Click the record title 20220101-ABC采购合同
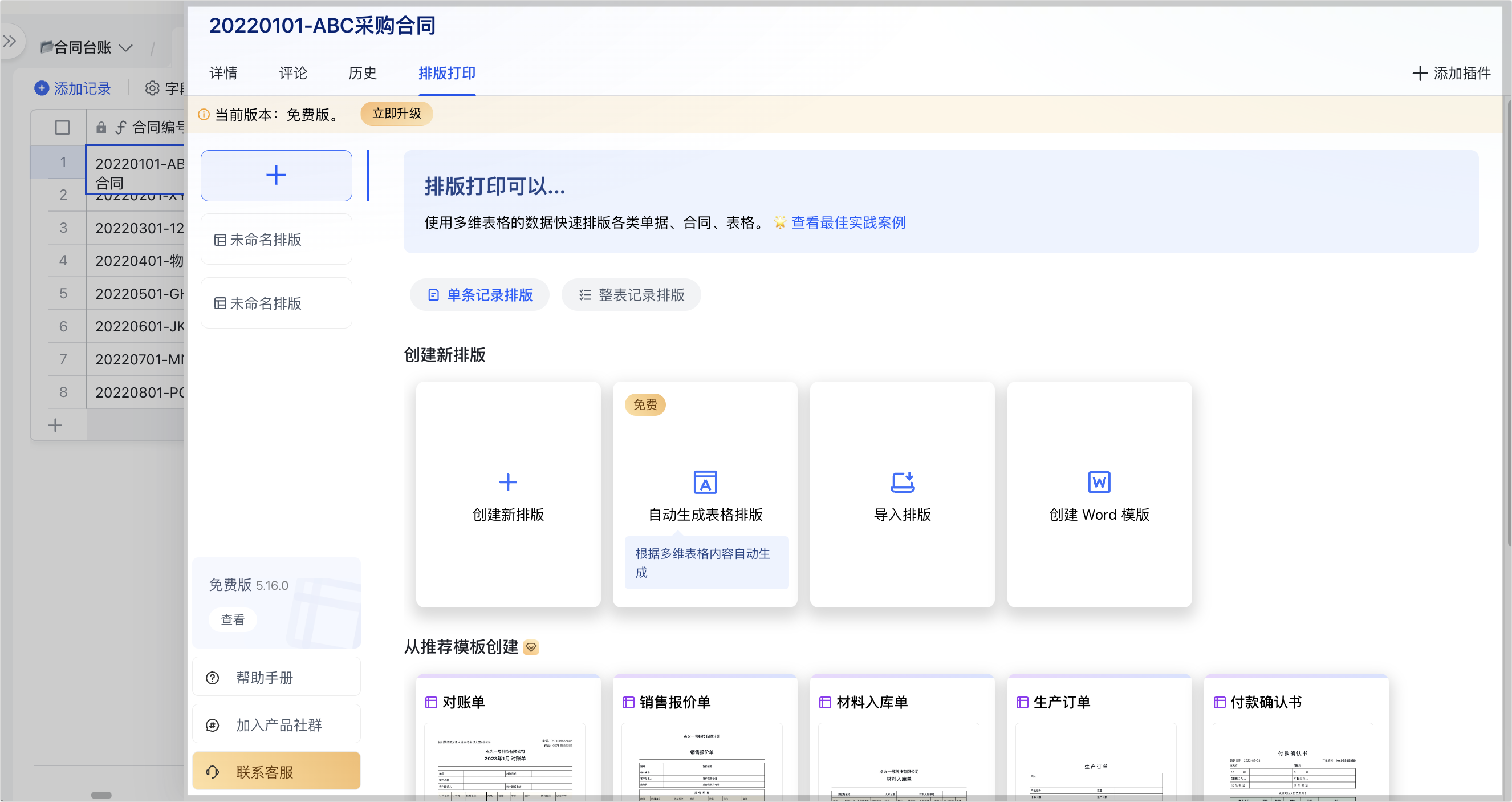The width and height of the screenshot is (1512, 802). 322,25
